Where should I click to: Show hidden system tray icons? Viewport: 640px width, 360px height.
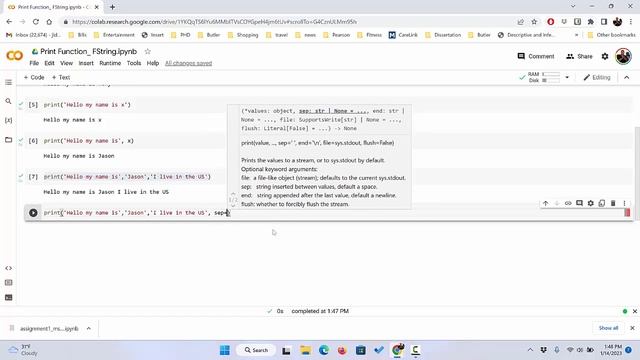tap(530, 350)
